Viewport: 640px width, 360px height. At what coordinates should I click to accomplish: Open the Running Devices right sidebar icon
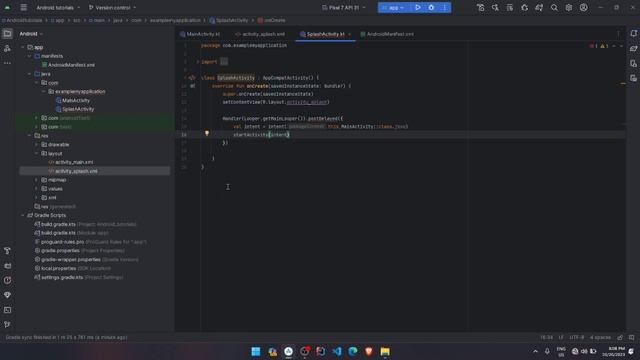[633, 78]
